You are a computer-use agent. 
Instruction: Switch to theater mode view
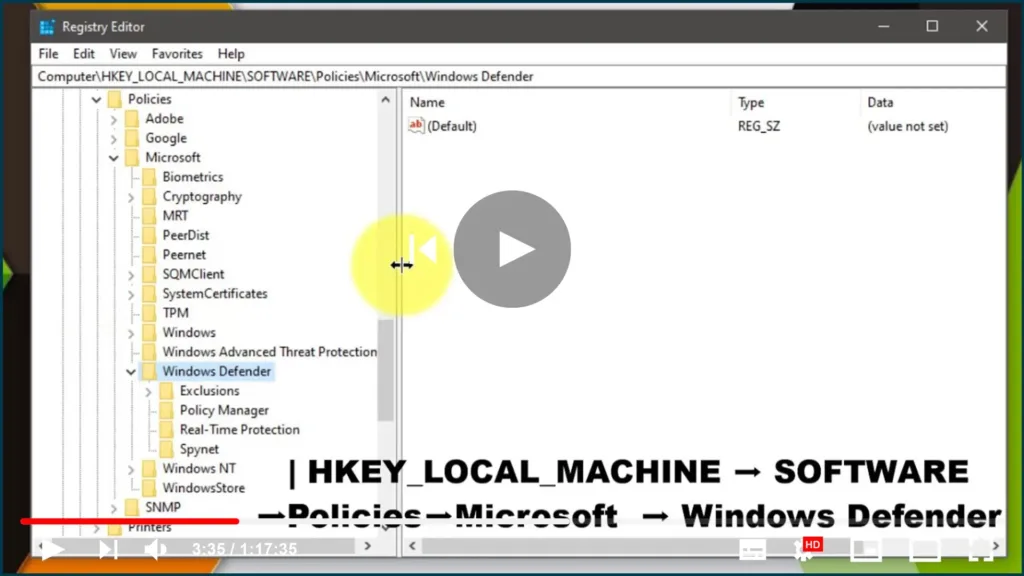tap(924, 549)
